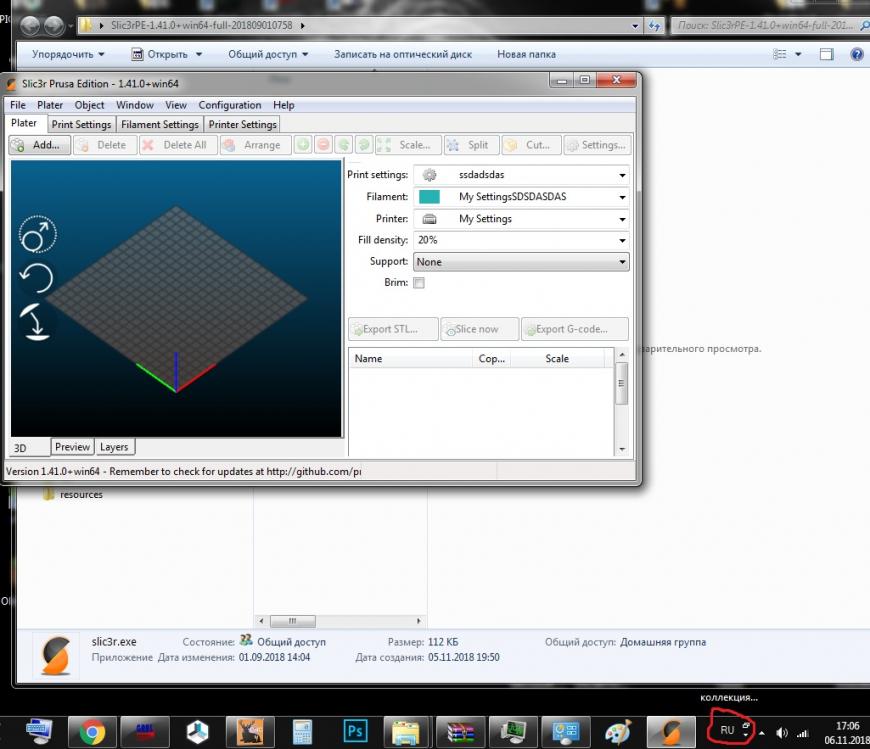Switch to the Print Settings tab

82,124
